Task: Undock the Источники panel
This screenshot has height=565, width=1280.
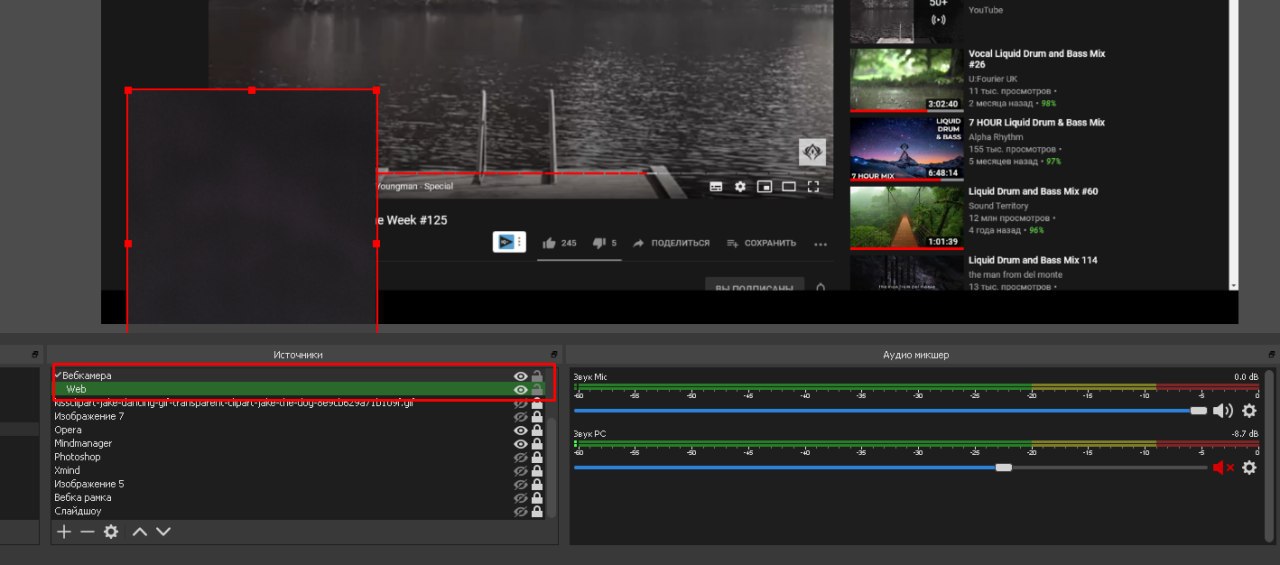Action: coord(554,354)
